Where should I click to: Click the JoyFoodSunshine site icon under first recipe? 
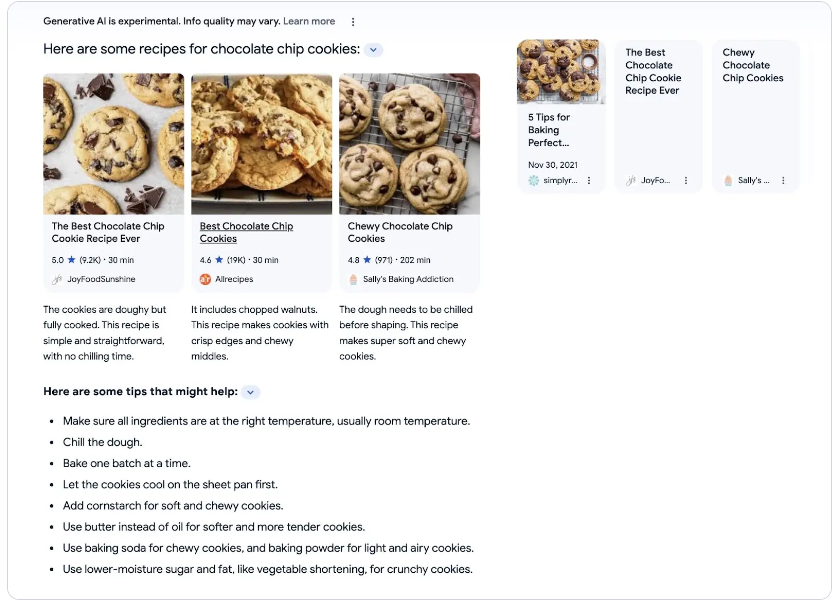click(58, 279)
